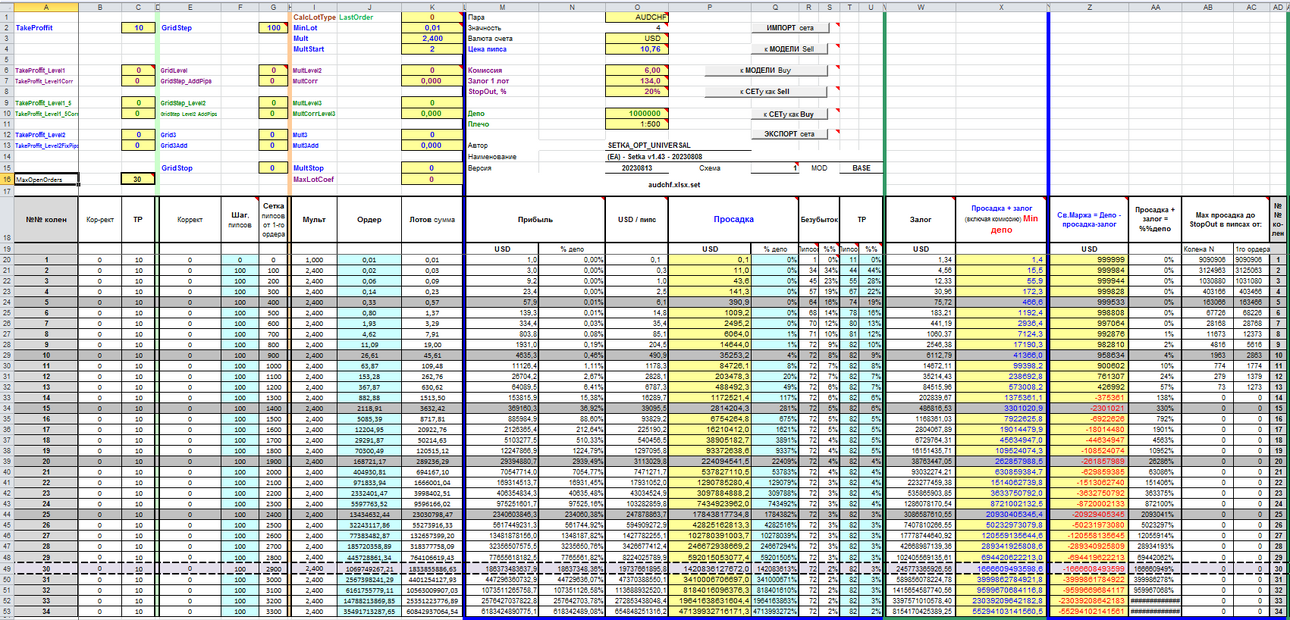Select column A header
Viewport: 1290px width, 620px height.
point(46,6)
